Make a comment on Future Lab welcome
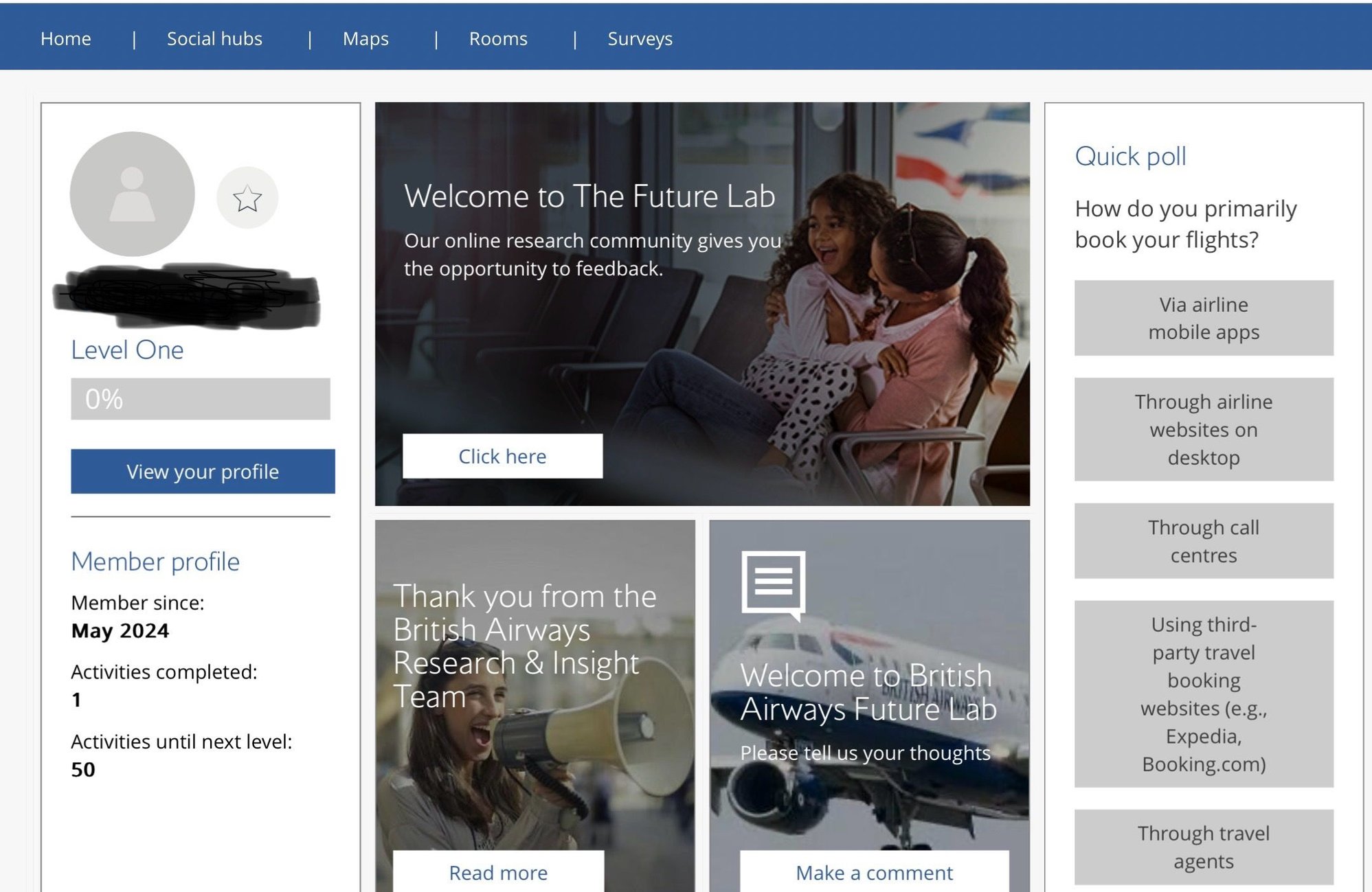Viewport: 1372px width, 892px height. tap(873, 872)
